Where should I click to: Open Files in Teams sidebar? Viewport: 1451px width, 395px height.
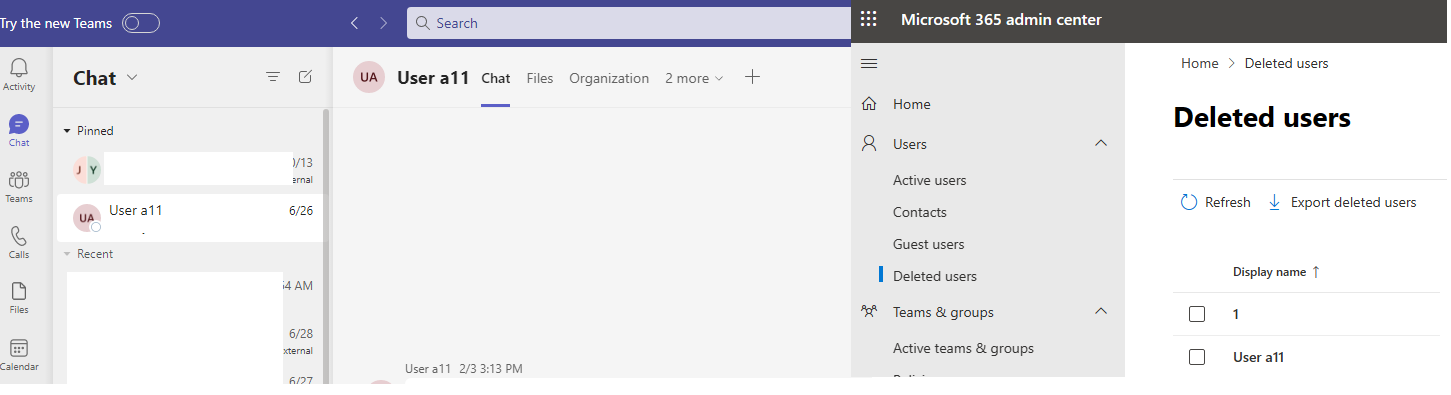19,298
